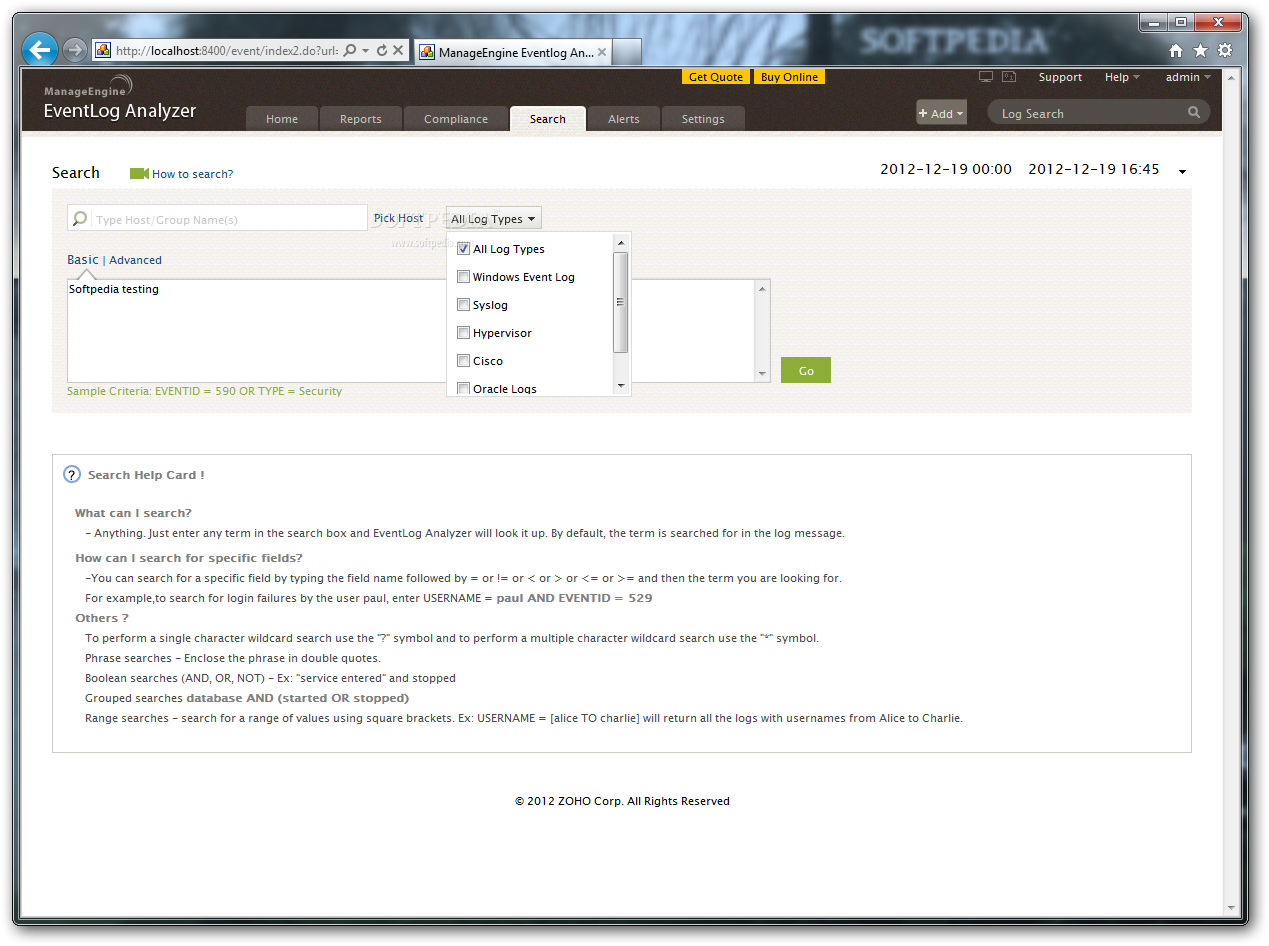Select Basic search mode
This screenshot has width=1269, height=946.
(83, 260)
